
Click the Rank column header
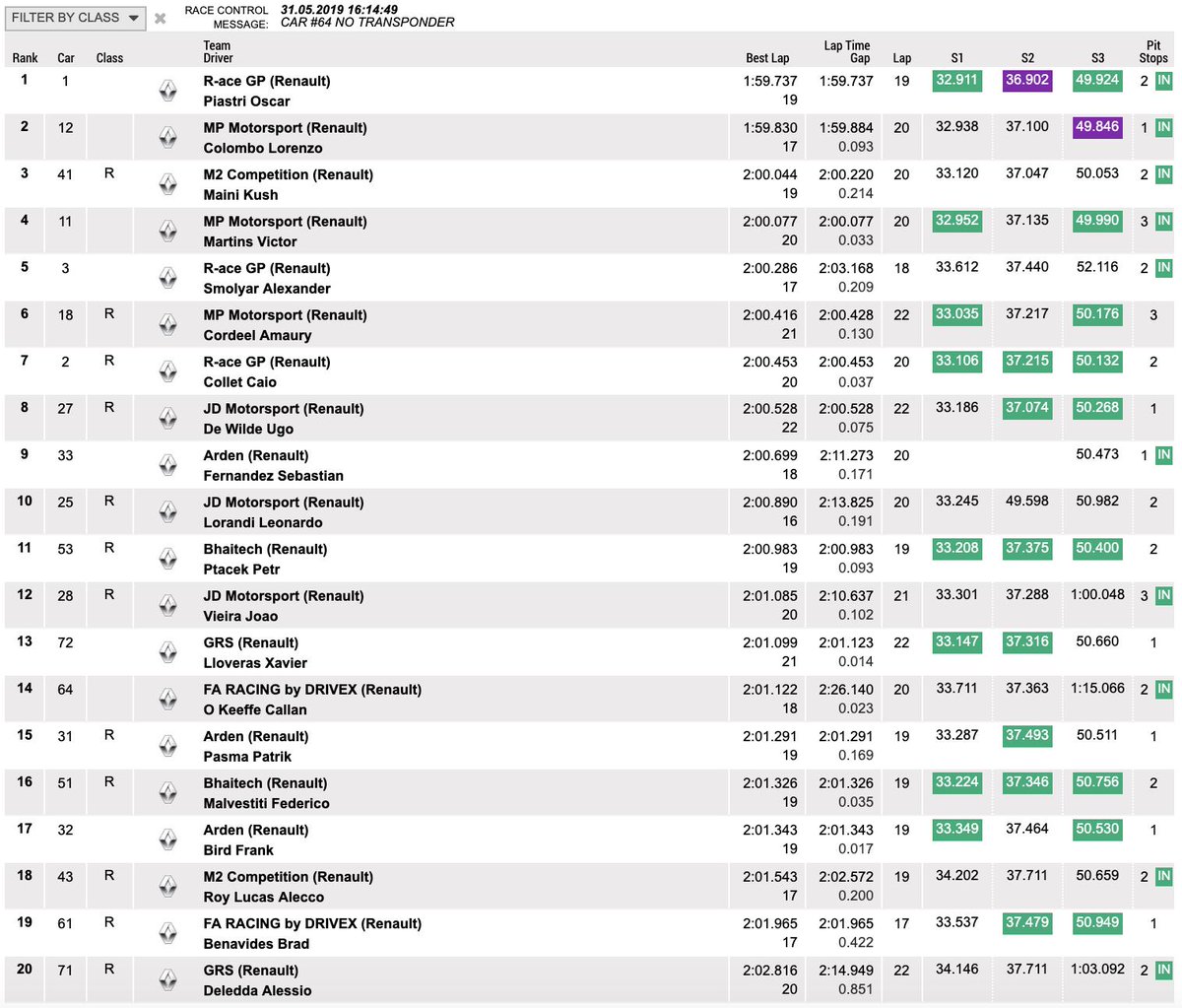pyautogui.click(x=26, y=58)
